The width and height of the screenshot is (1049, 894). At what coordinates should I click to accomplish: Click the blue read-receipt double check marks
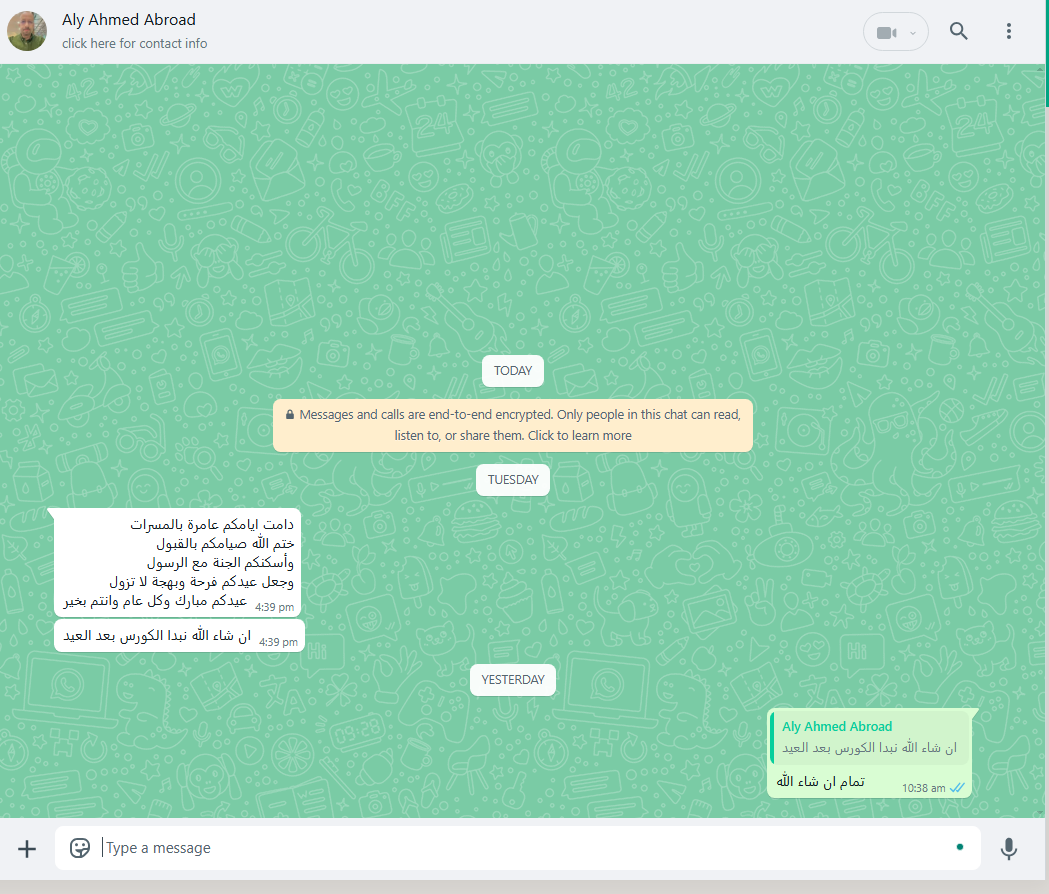click(957, 788)
